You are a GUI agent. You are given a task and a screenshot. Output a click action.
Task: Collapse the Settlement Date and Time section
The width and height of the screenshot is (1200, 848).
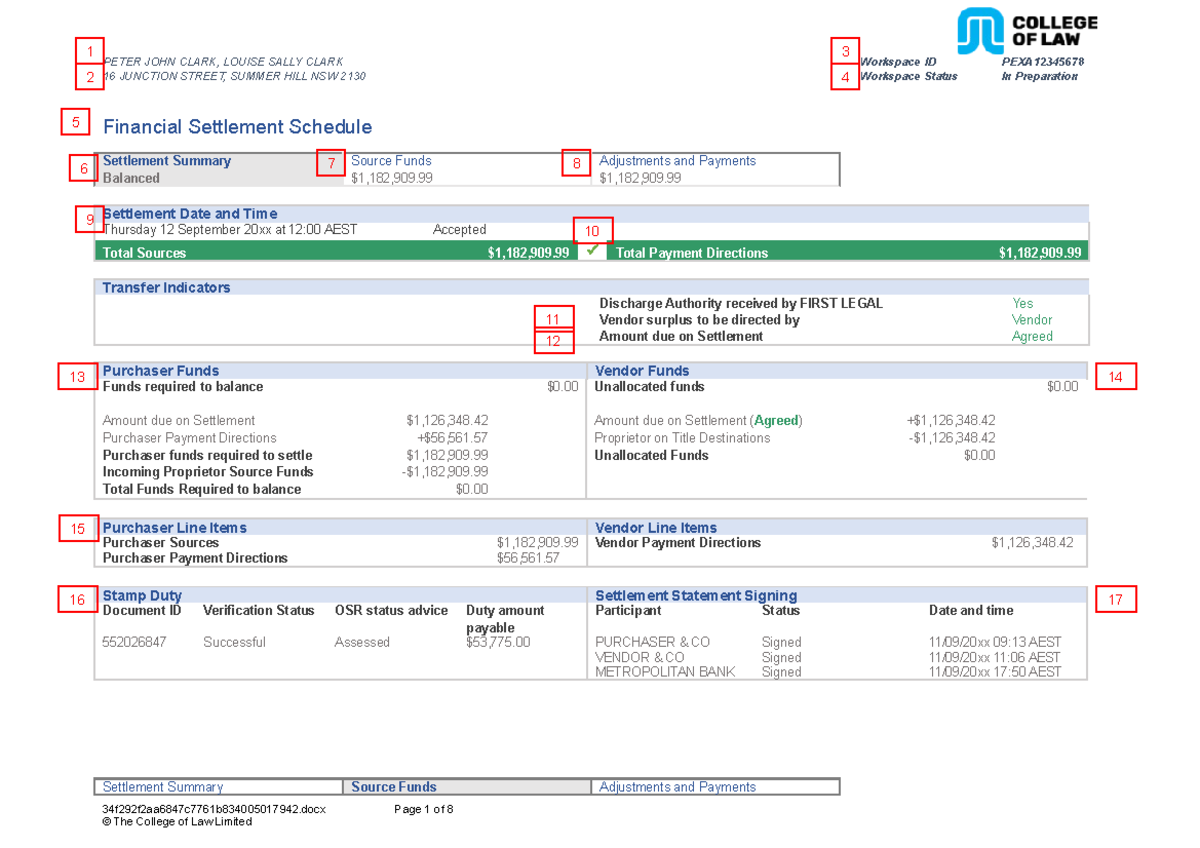click(x=190, y=213)
